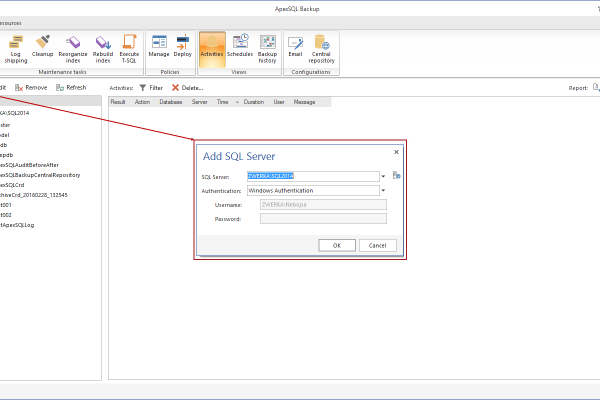The height and width of the screenshot is (400, 600).
Task: Open the Resources ribbon tab
Action: [x=11, y=23]
